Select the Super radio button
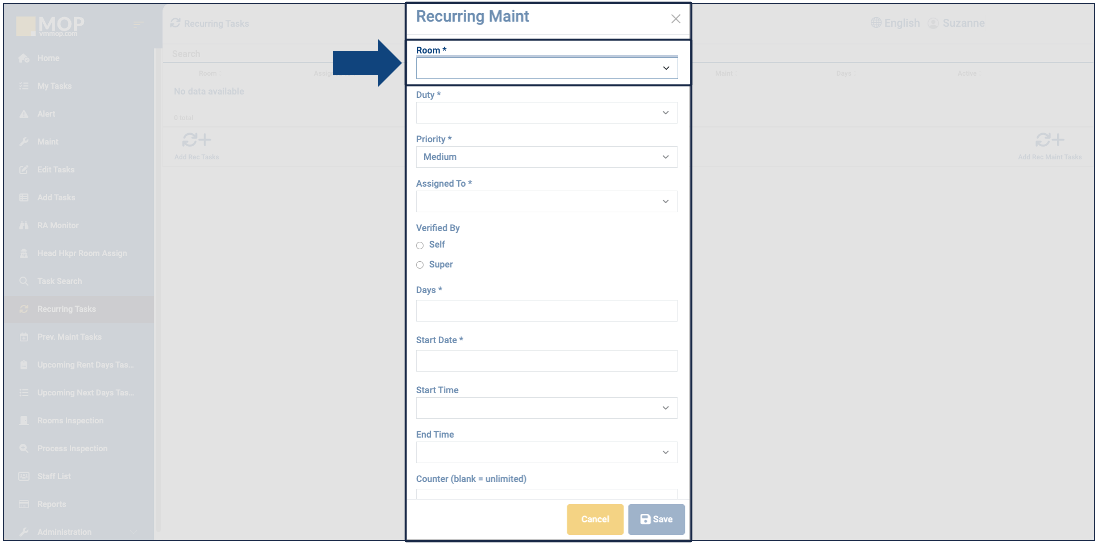1098x544 pixels. [420, 265]
